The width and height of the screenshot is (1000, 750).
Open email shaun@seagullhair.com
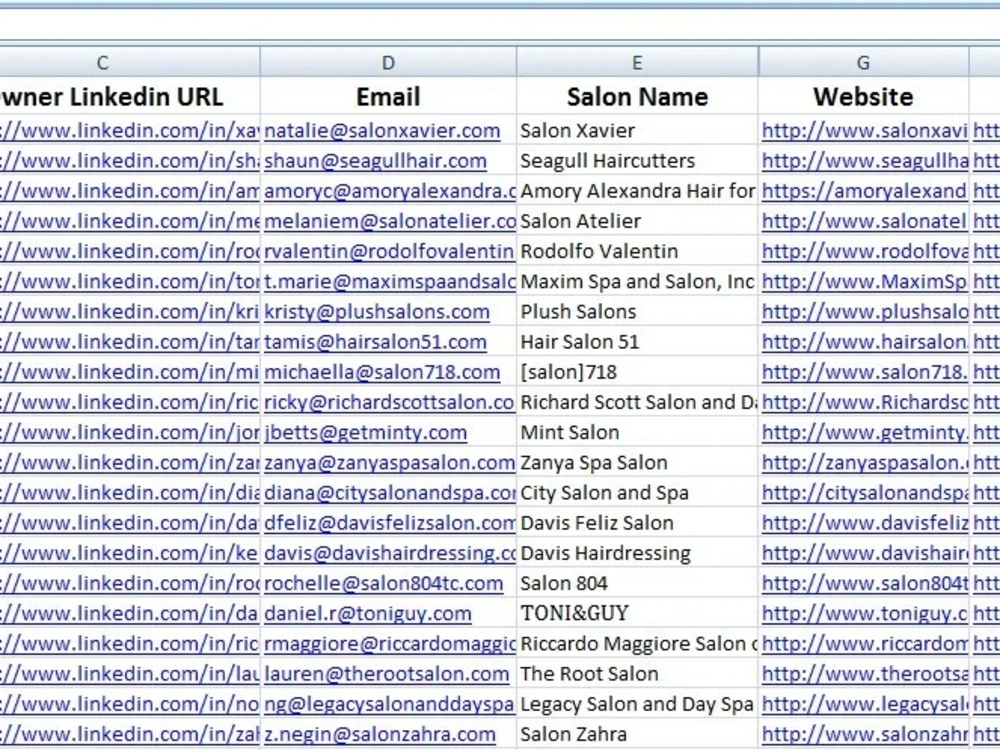click(375, 161)
